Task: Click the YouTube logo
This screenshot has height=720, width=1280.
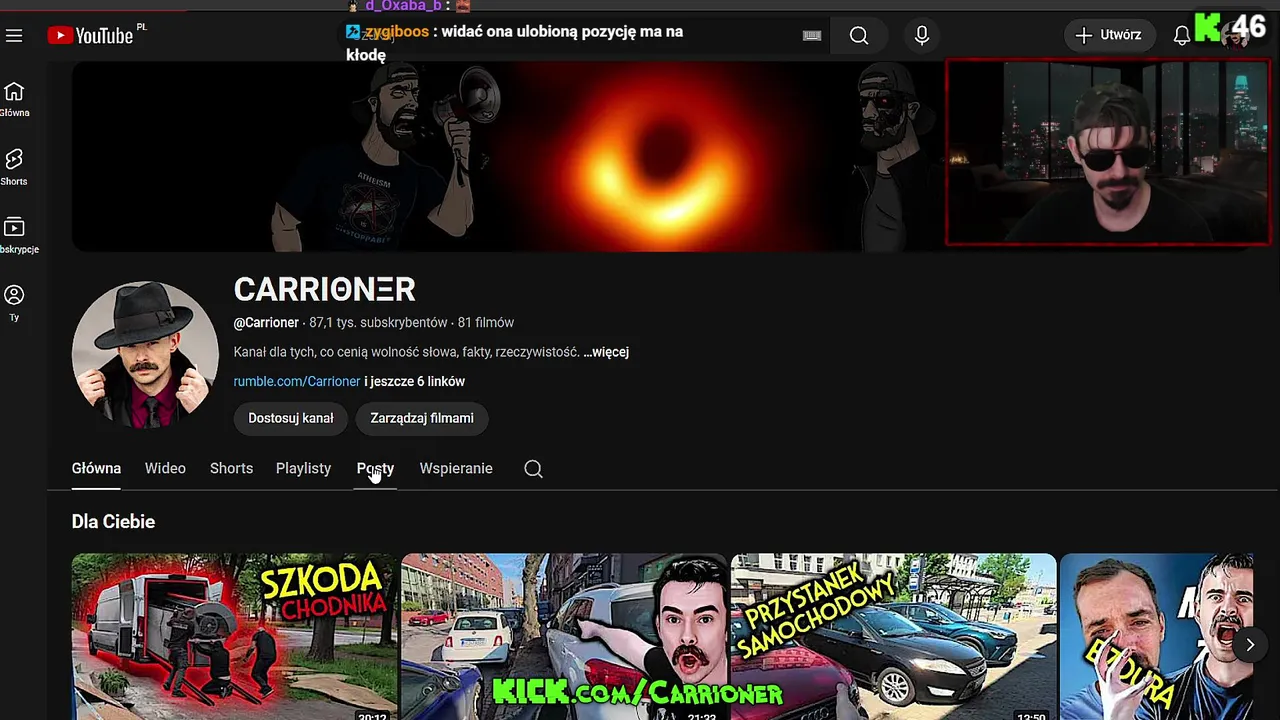Action: click(x=90, y=36)
